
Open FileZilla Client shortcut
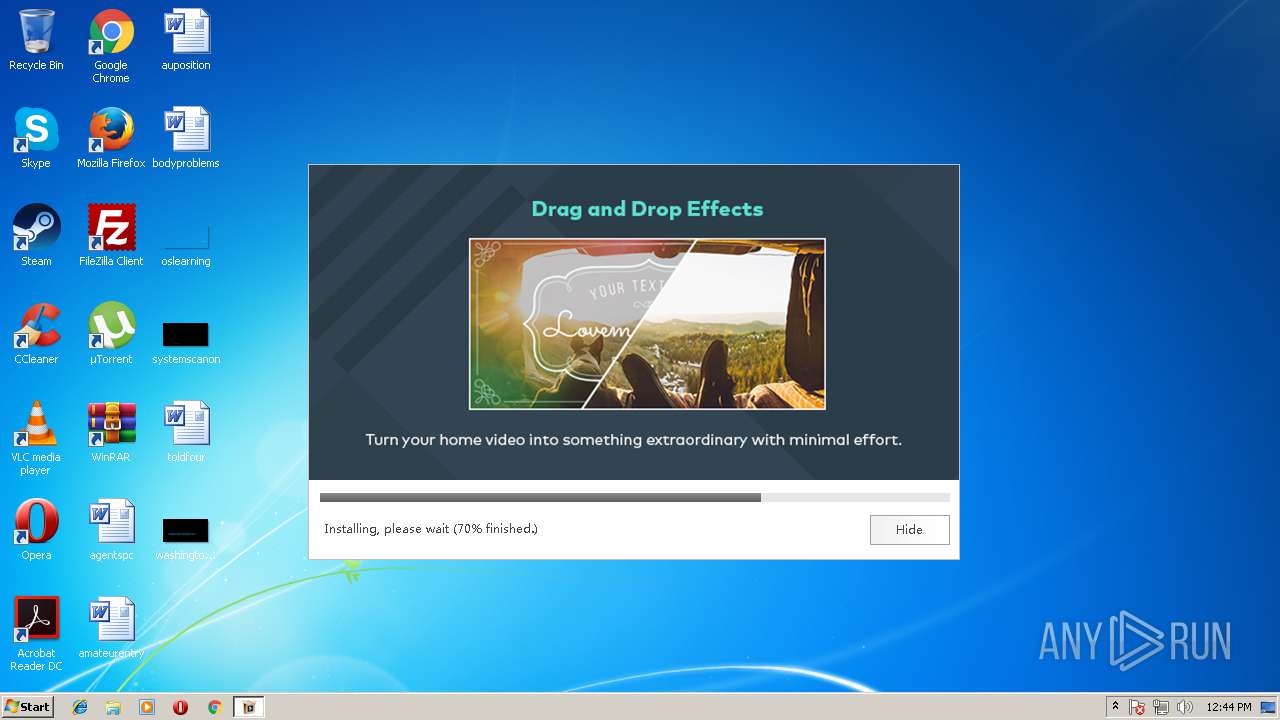[111, 237]
